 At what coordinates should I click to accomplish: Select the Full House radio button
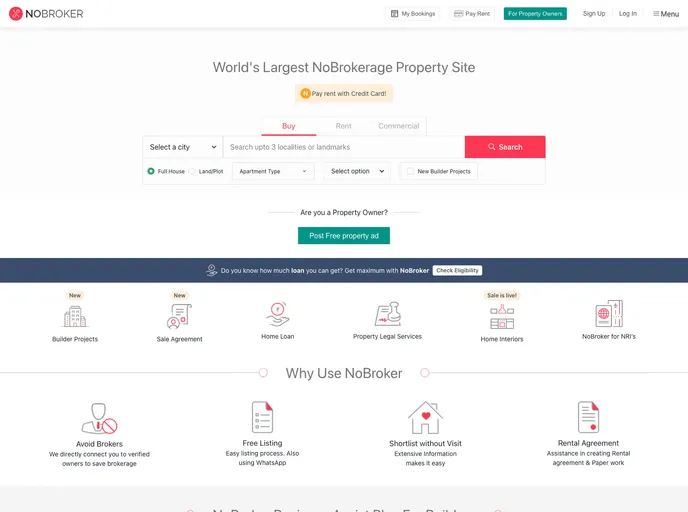151,171
